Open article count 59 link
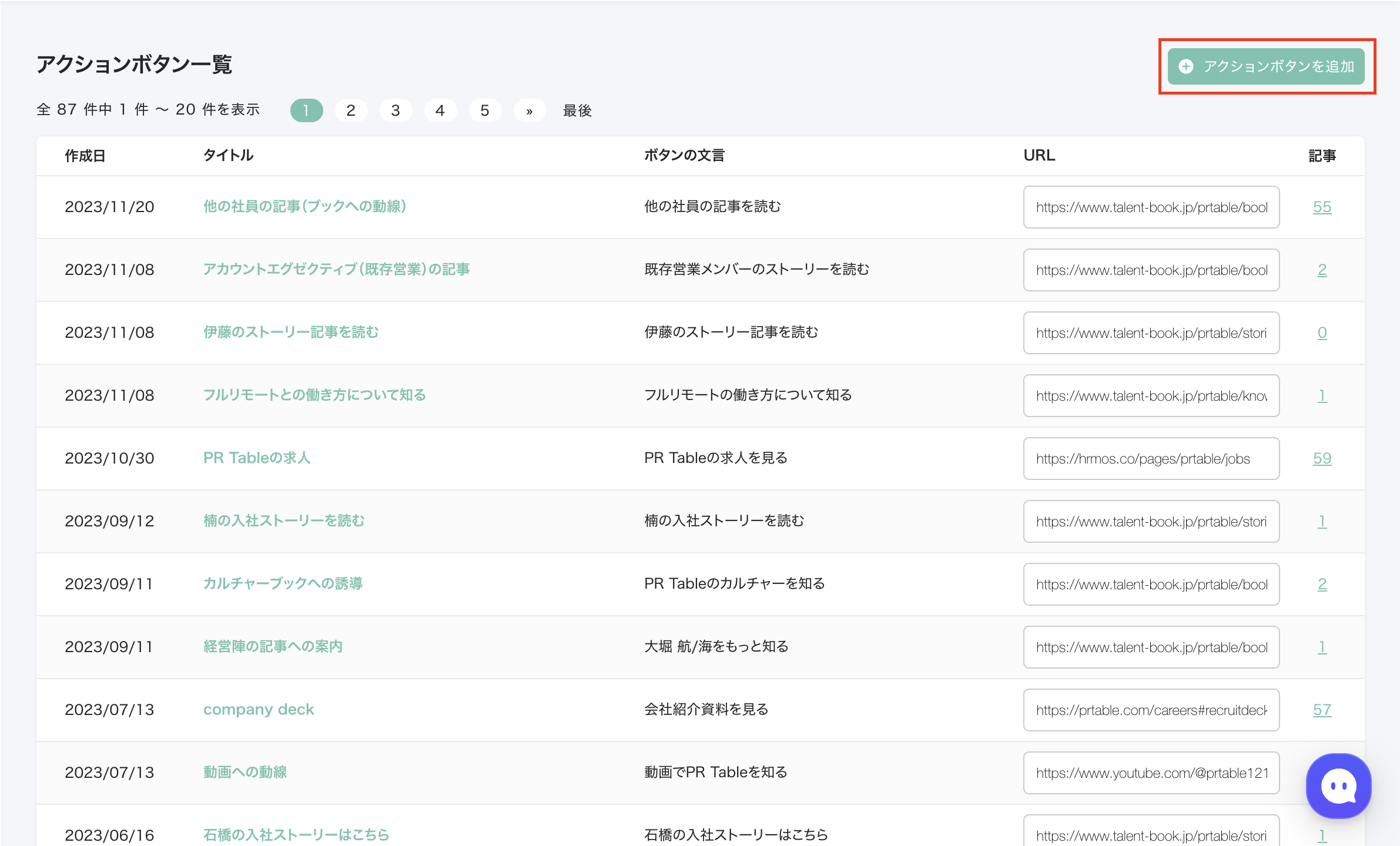Screen dimensions: 1400x846 tap(1322, 458)
